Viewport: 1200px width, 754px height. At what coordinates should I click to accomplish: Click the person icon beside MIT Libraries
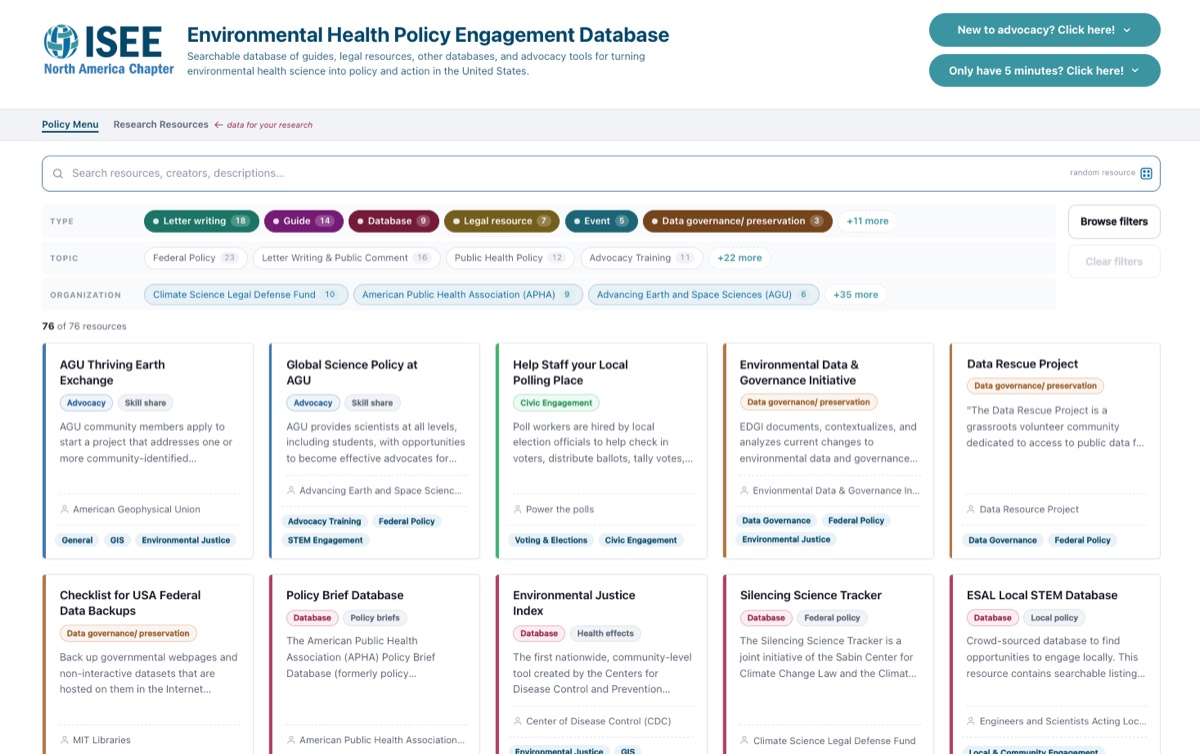[x=64, y=740]
